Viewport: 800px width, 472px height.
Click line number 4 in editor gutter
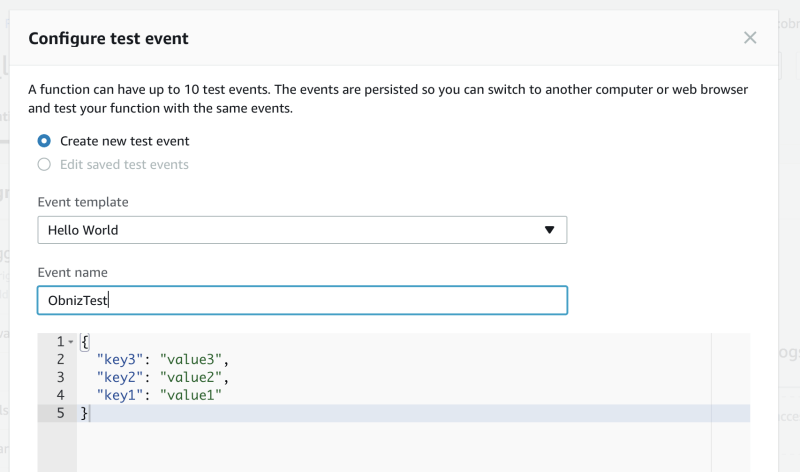pos(60,395)
